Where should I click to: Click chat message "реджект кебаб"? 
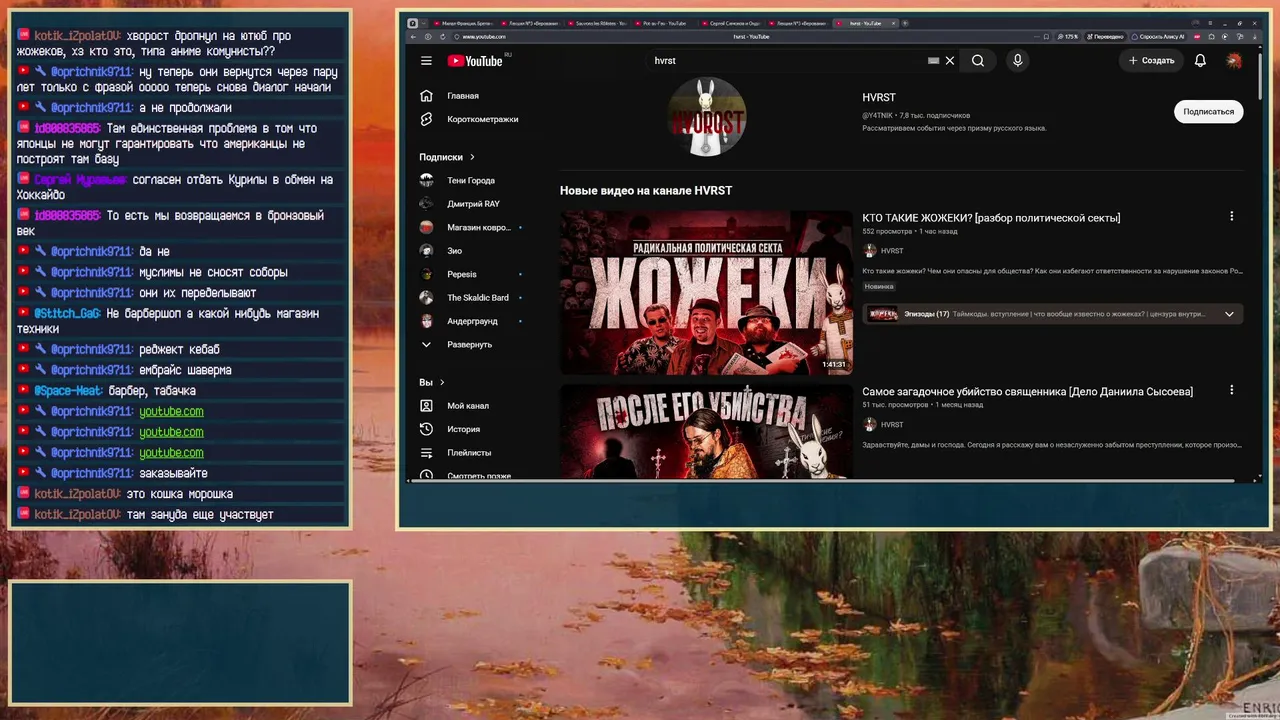pos(179,350)
